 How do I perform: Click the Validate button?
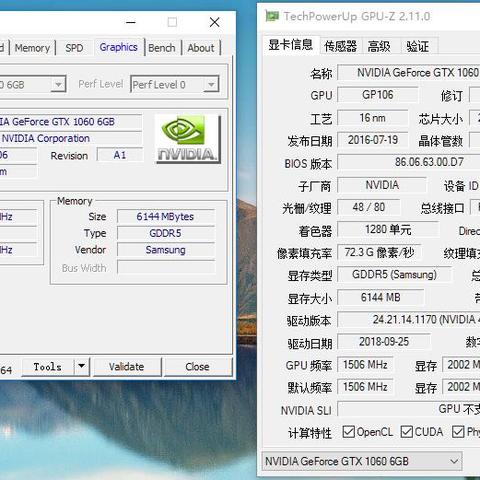point(127,367)
